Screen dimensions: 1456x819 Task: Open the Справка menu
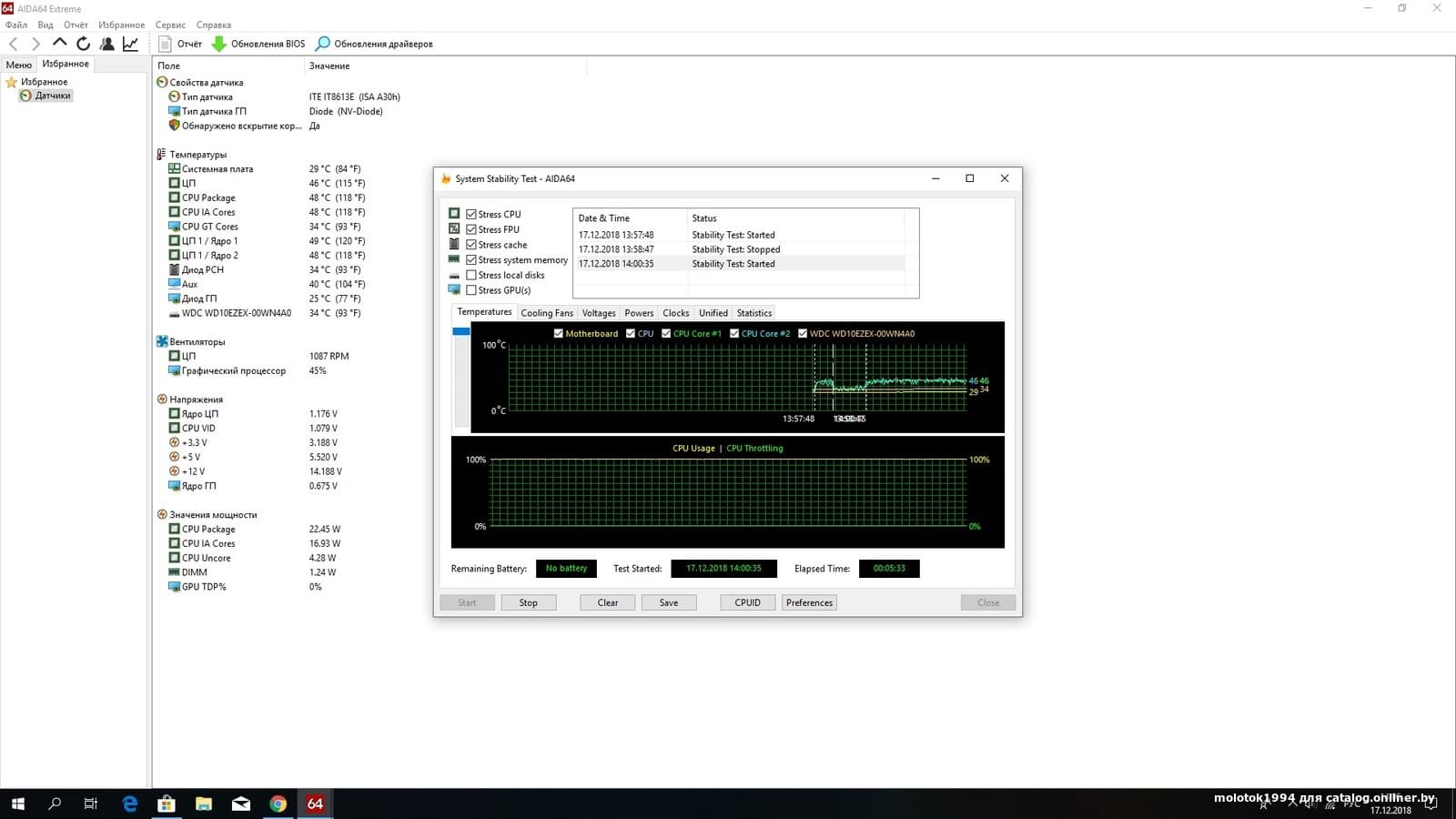pyautogui.click(x=214, y=25)
